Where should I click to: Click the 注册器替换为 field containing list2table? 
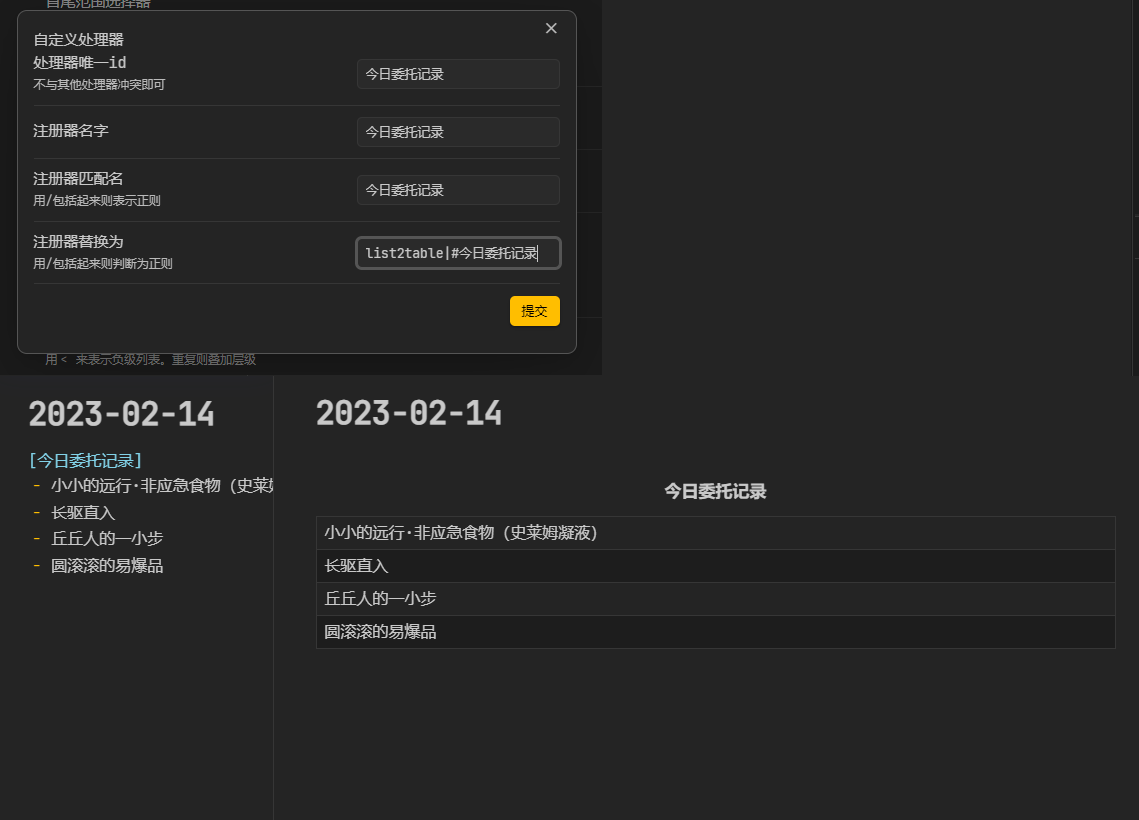pos(458,253)
